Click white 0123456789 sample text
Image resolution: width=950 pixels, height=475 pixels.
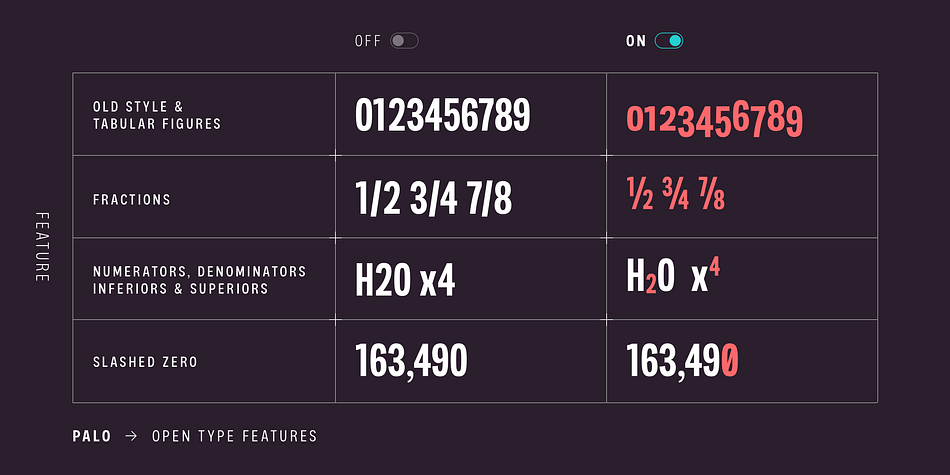point(442,115)
